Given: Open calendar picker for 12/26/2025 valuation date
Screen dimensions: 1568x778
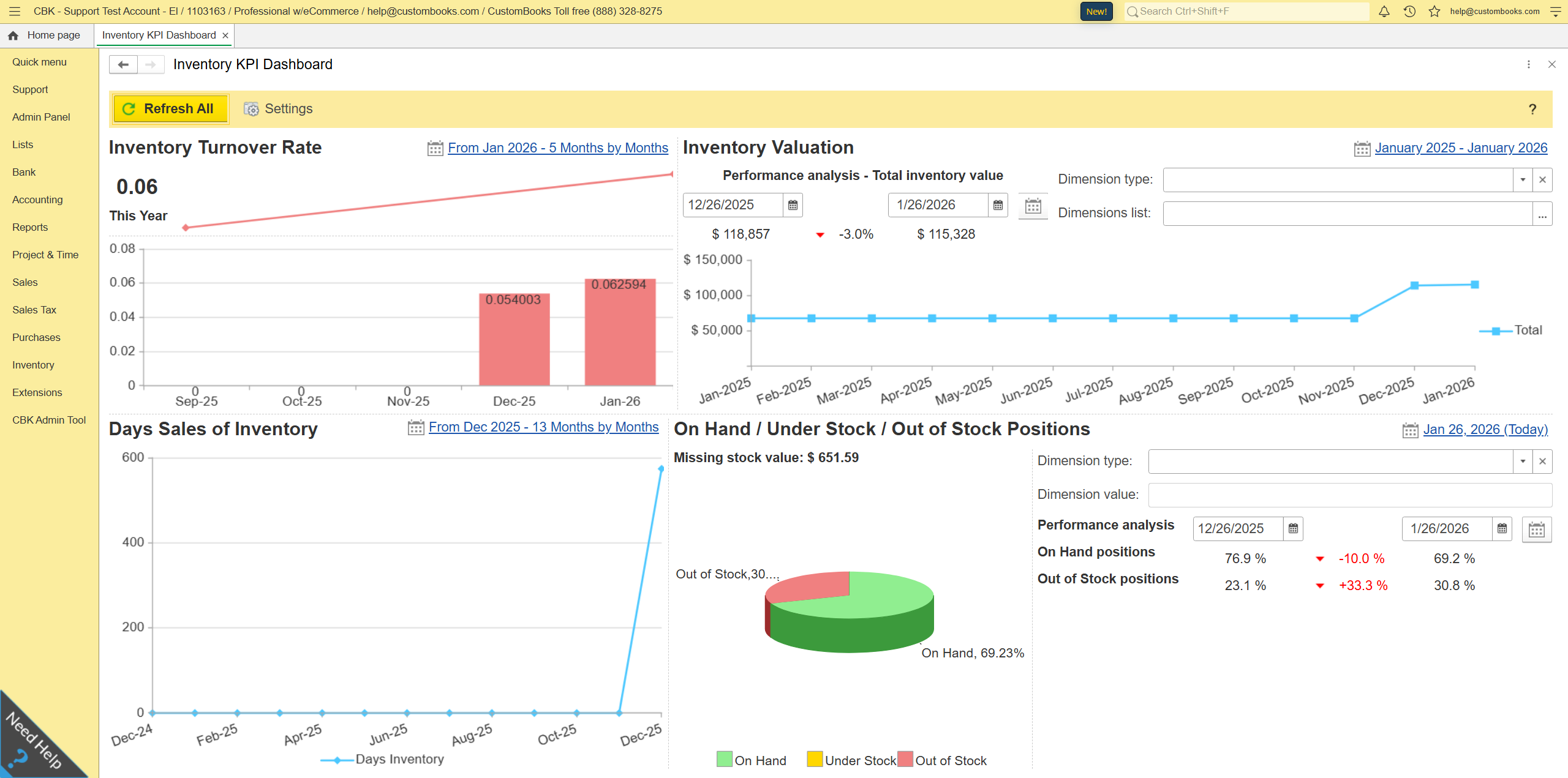Looking at the screenshot, I should (793, 205).
